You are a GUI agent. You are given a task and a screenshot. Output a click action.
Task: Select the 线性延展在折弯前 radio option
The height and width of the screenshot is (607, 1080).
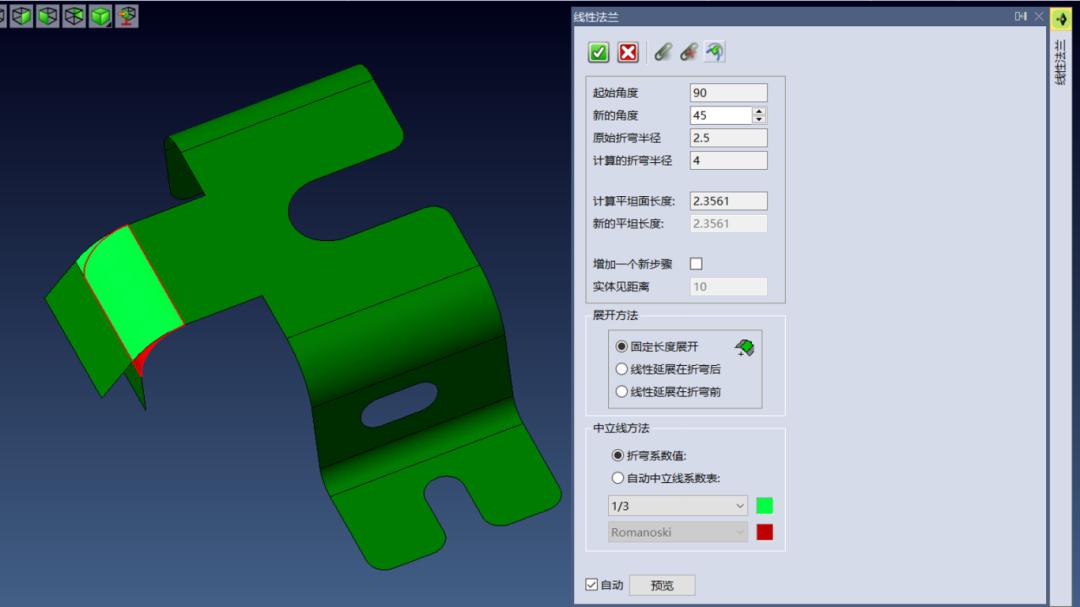[x=621, y=392]
